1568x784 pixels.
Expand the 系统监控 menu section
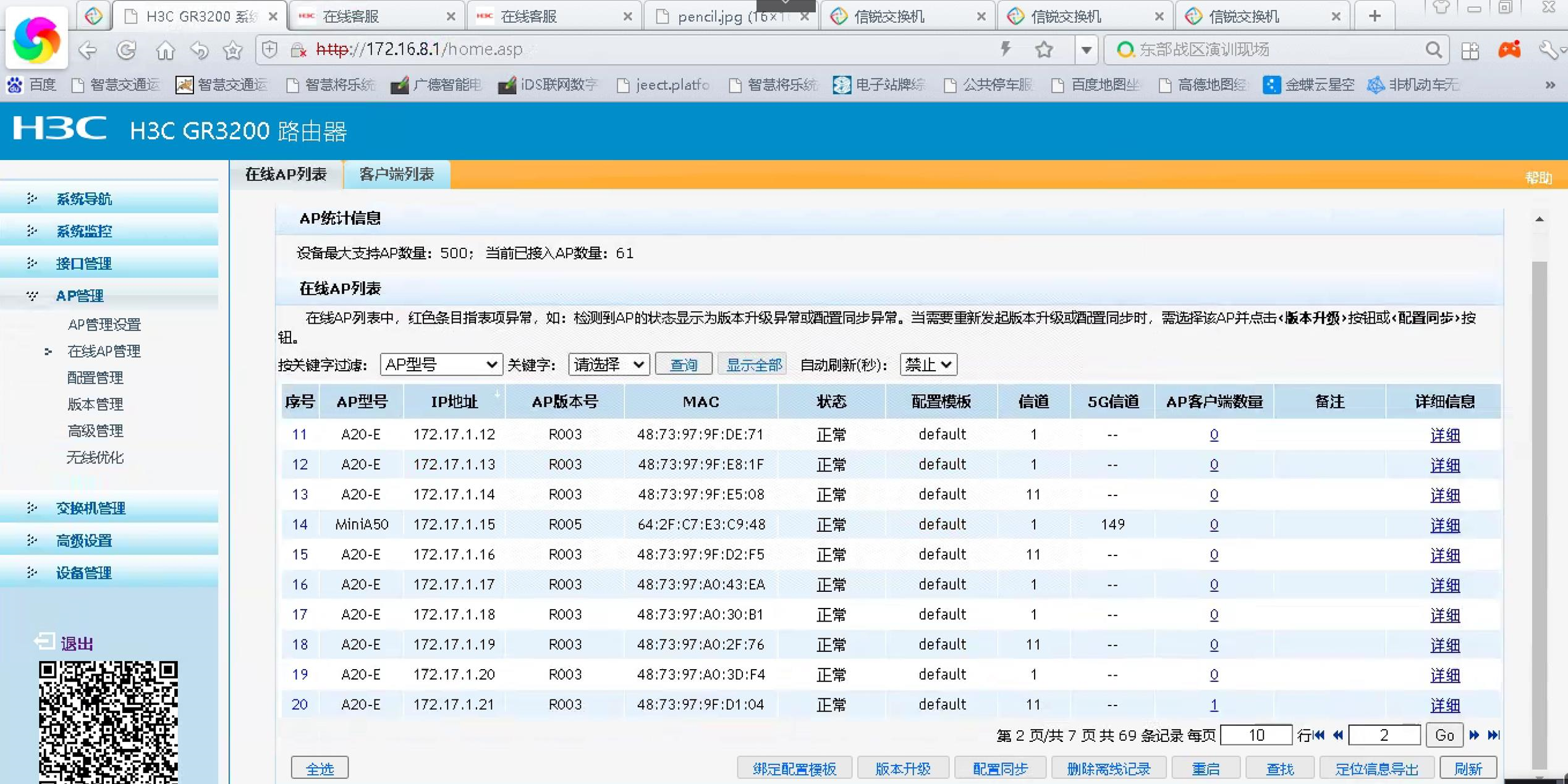pyautogui.click(x=84, y=231)
